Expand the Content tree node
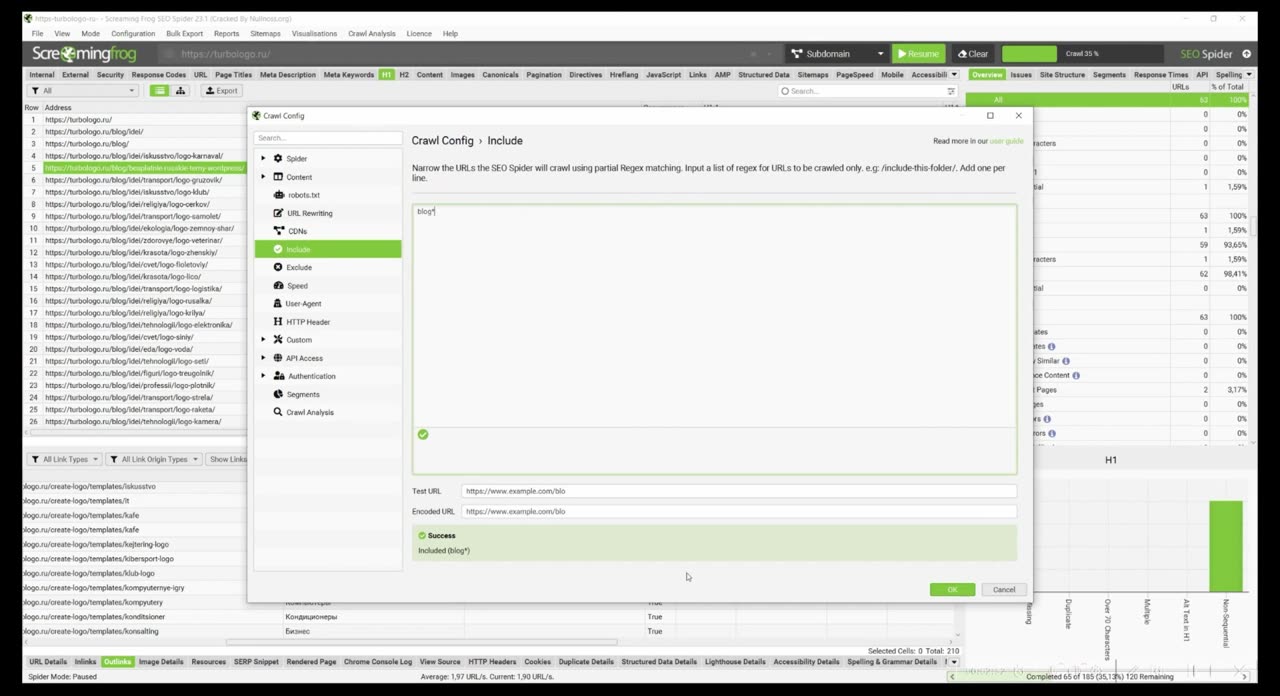Image resolution: width=1280 pixels, height=696 pixels. click(x=263, y=177)
